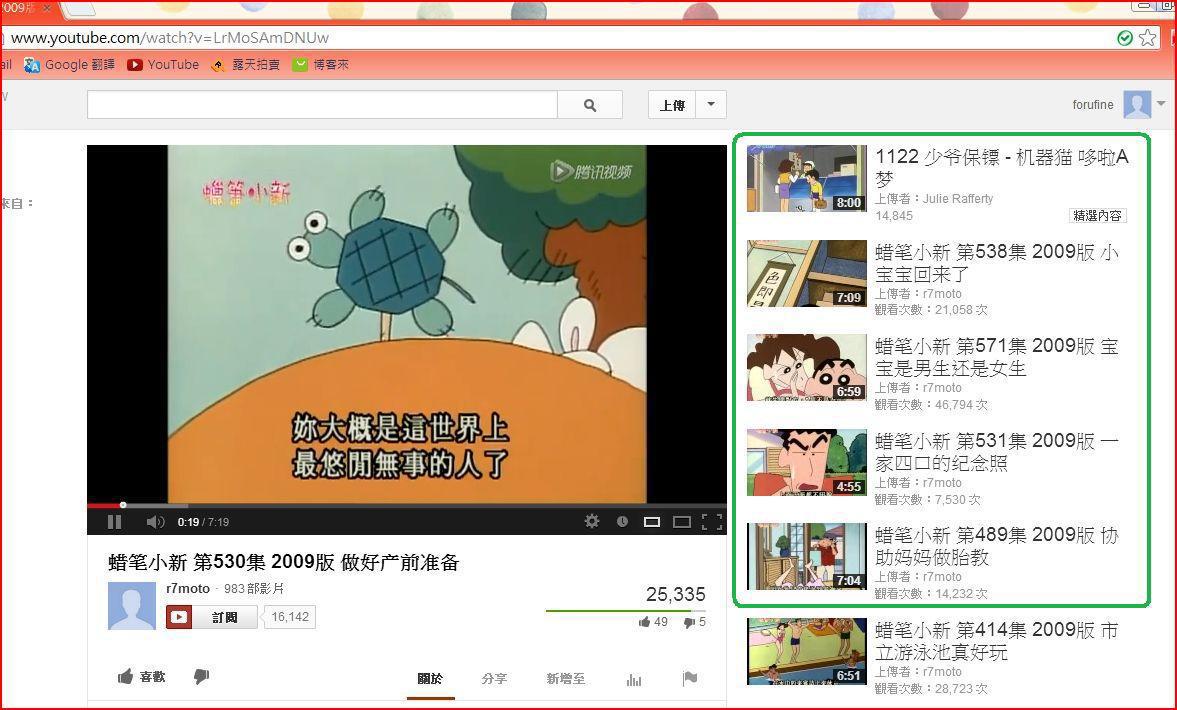Open forufine account dropdown arrow
The width and height of the screenshot is (1177, 710).
coord(1161,104)
